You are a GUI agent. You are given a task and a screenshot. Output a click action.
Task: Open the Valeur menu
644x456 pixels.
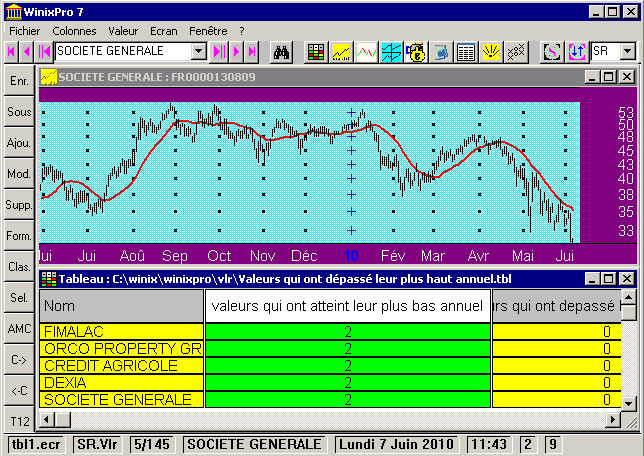123,31
